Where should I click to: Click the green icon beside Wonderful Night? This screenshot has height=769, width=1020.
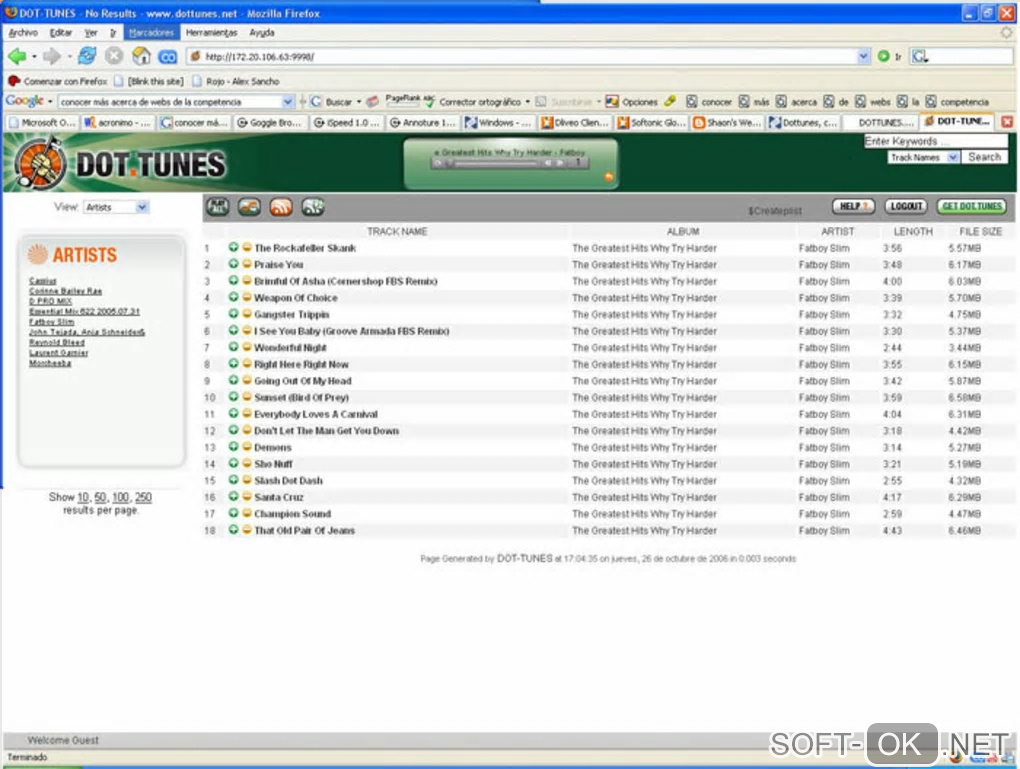(x=234, y=347)
